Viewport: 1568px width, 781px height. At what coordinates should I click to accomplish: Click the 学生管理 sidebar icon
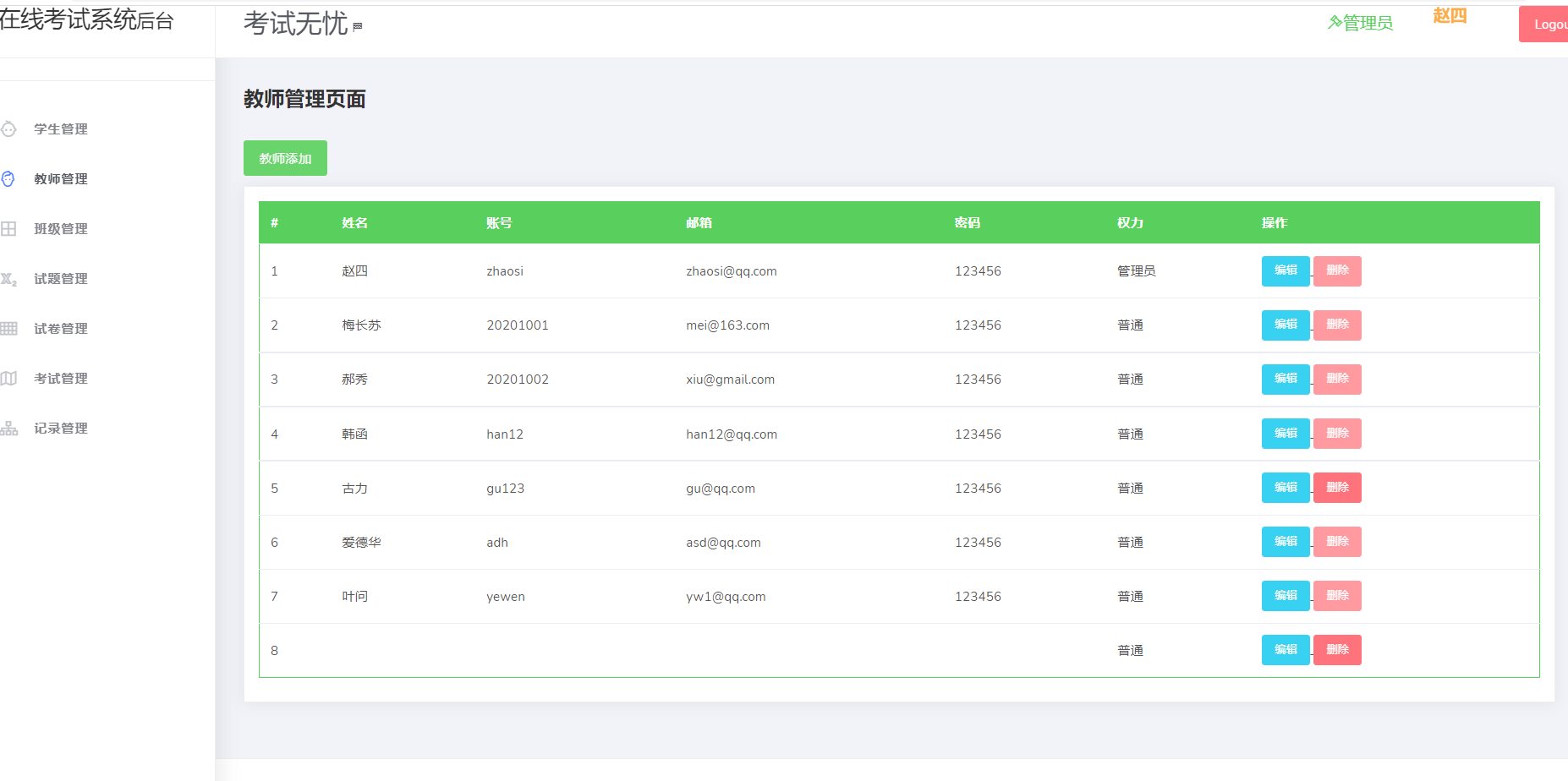[x=8, y=129]
